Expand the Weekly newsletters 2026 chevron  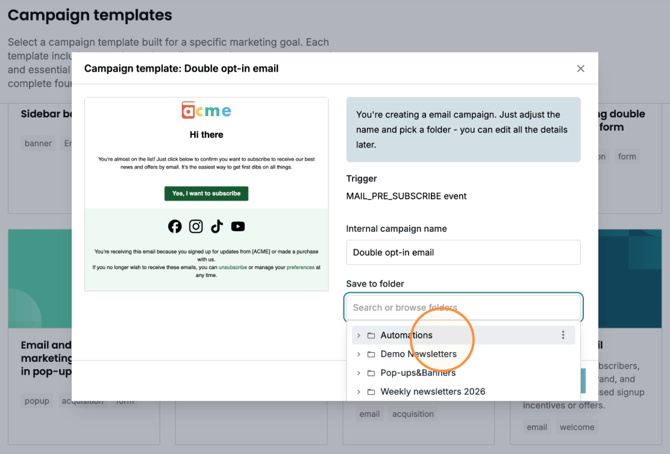(x=359, y=392)
